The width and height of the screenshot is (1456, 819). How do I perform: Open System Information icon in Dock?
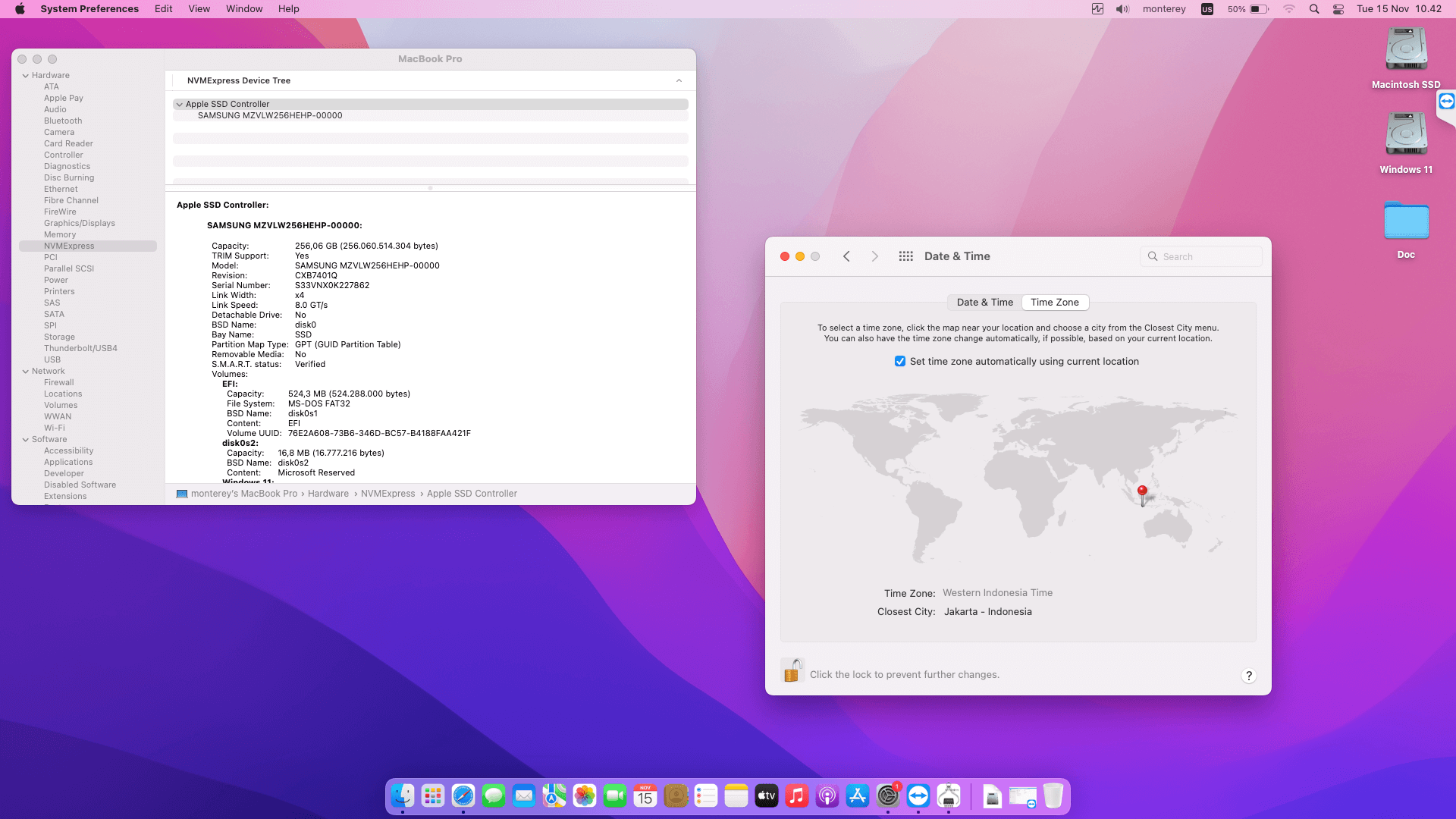point(949,795)
